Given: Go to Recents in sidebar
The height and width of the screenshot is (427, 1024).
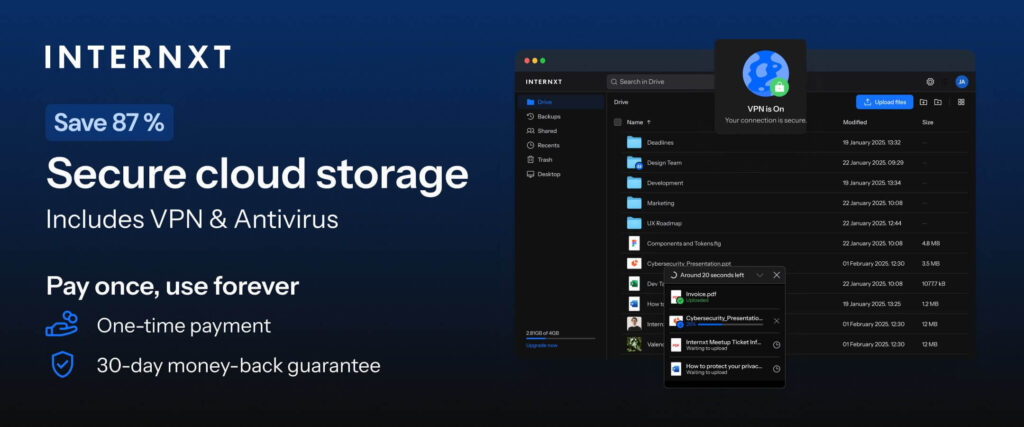Looking at the screenshot, I should click(548, 145).
